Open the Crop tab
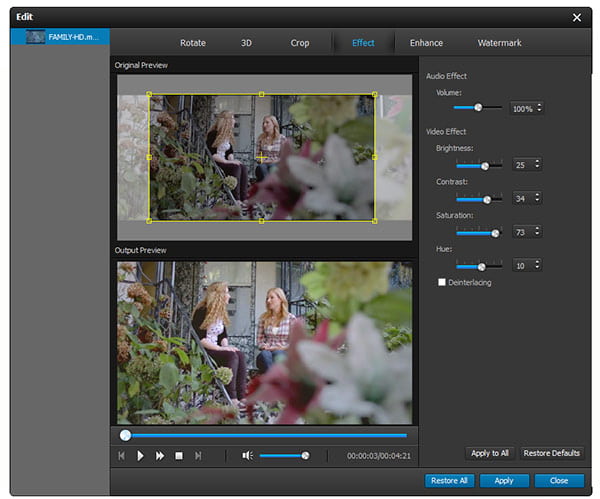This screenshot has width=600, height=499. (x=300, y=43)
